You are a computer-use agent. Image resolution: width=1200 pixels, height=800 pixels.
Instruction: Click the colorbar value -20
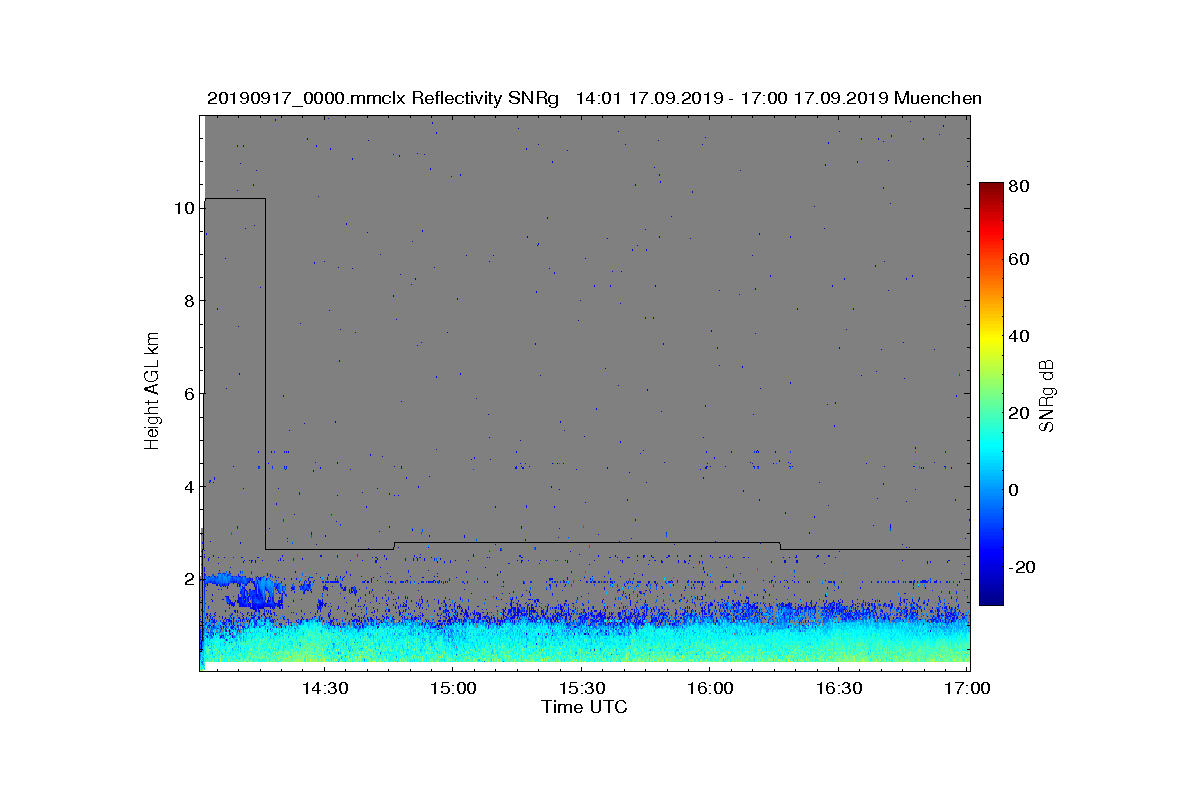tap(1022, 567)
